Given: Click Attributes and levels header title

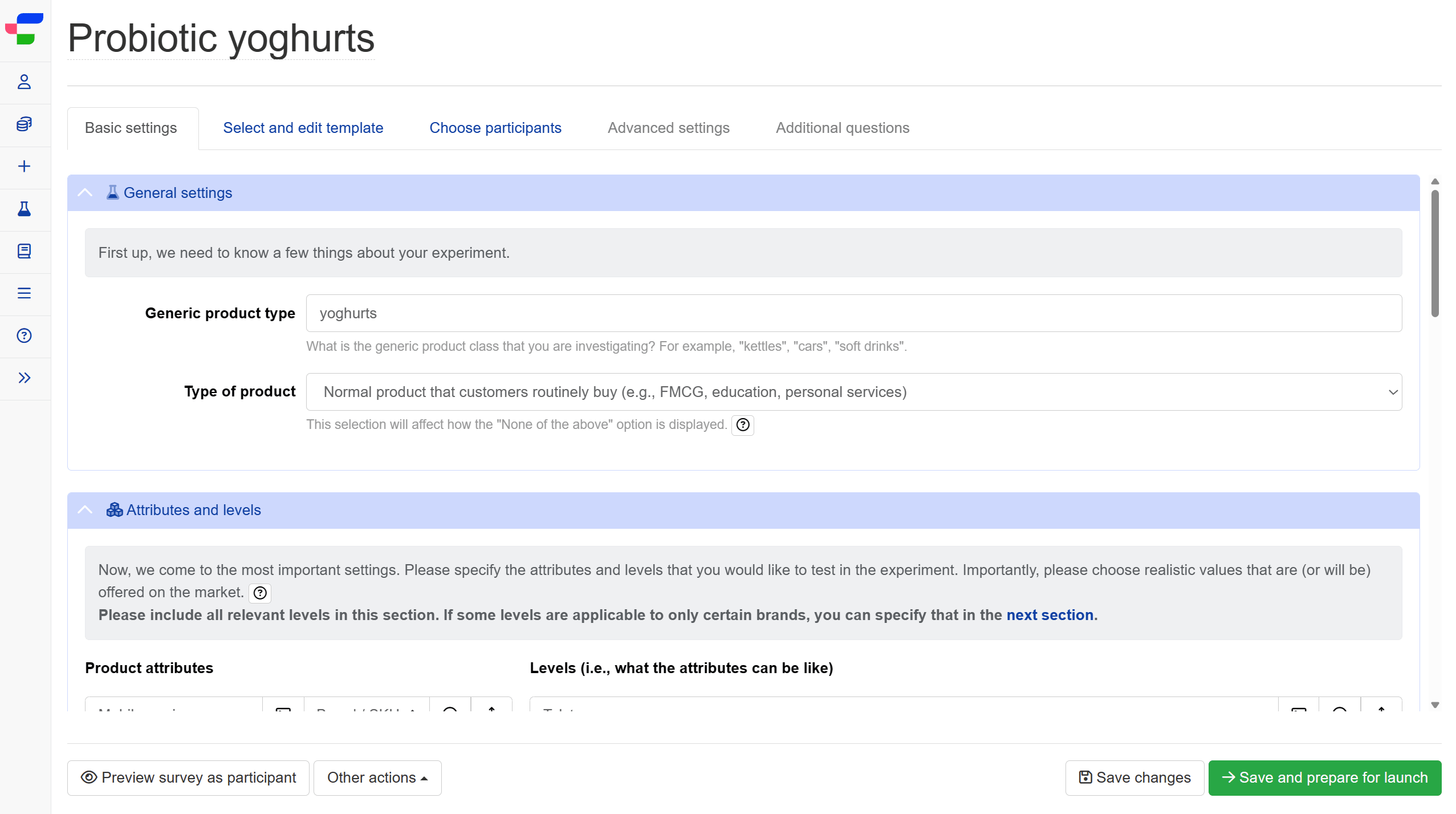Looking at the screenshot, I should [x=194, y=510].
